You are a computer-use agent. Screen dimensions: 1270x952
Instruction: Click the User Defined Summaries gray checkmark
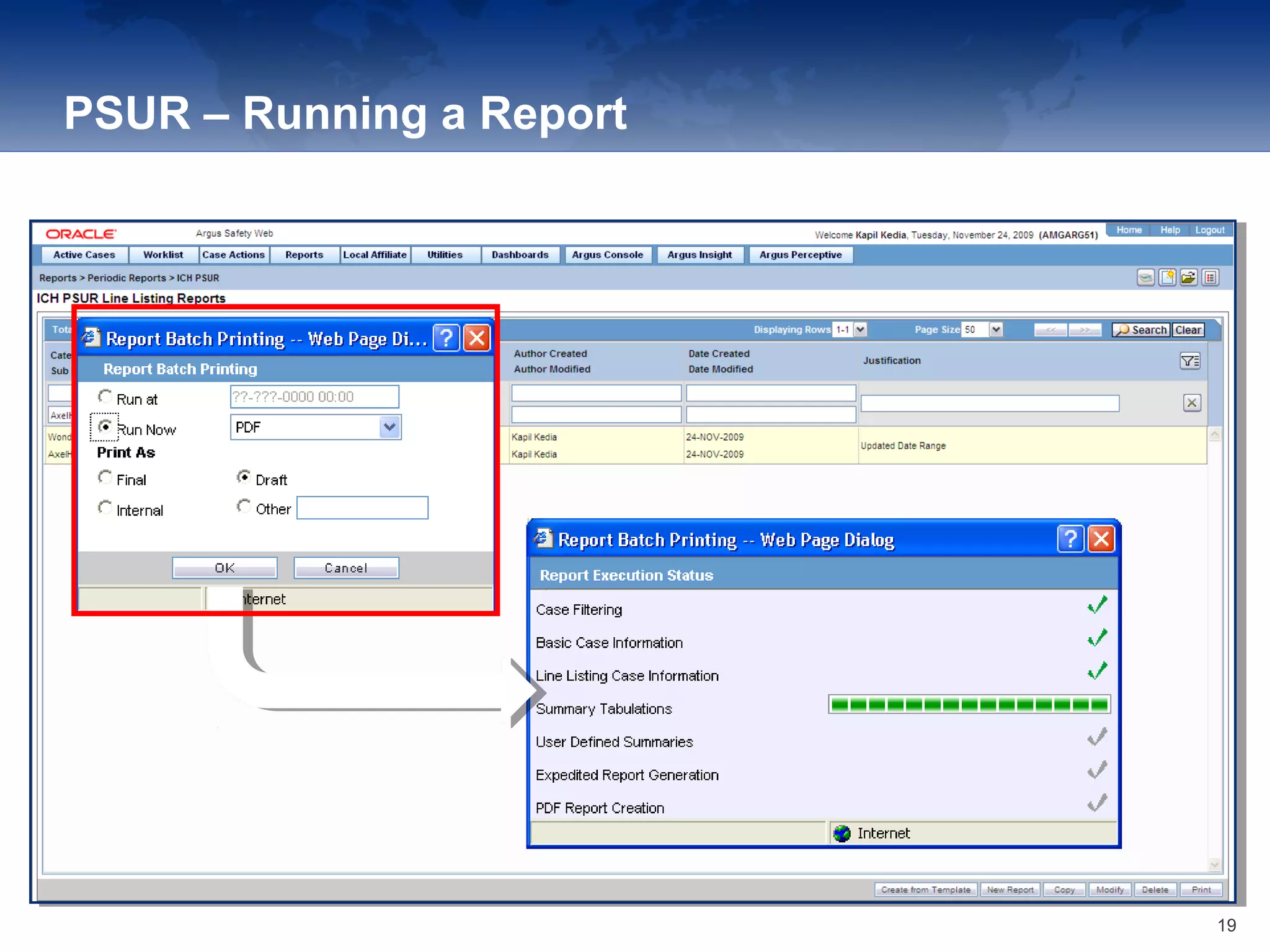[1098, 737]
